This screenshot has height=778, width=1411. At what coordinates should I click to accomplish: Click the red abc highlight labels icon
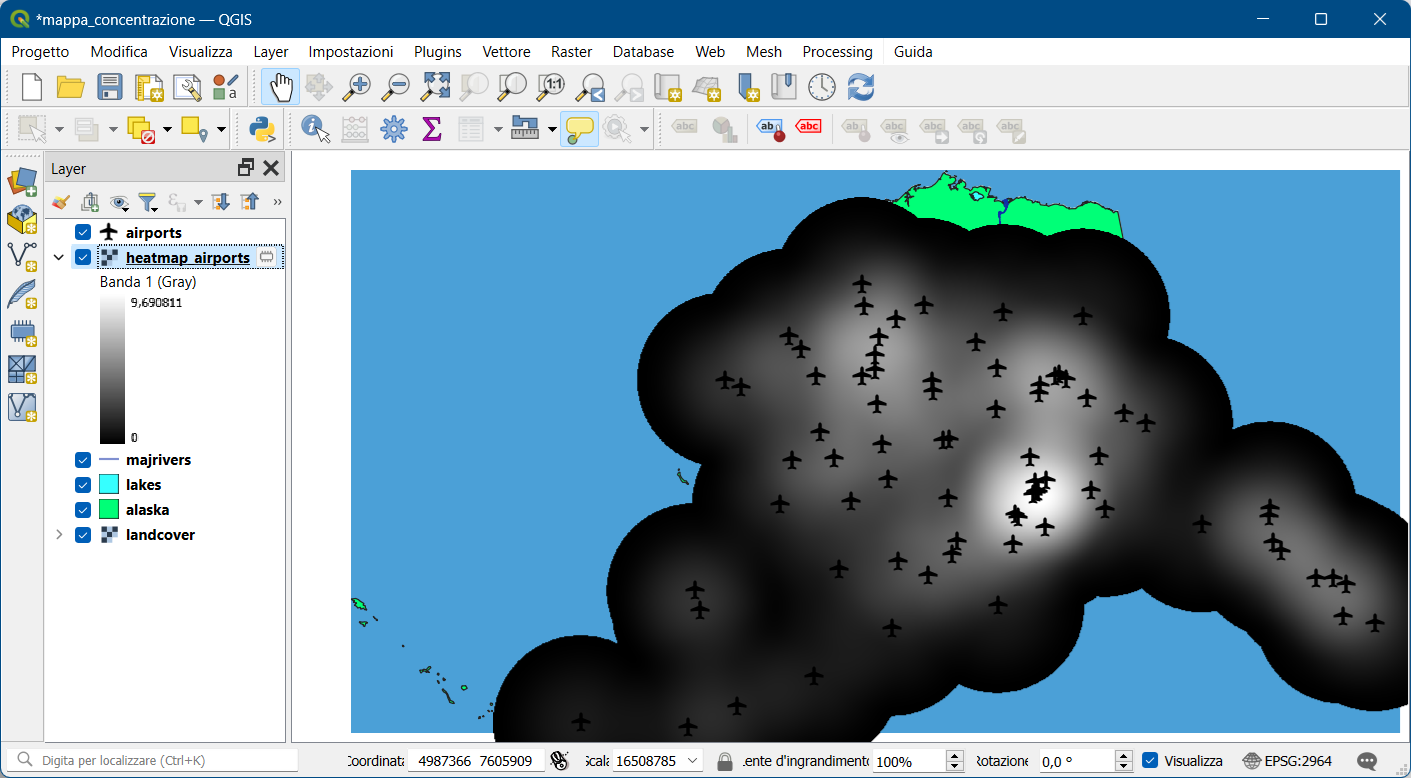(x=808, y=126)
